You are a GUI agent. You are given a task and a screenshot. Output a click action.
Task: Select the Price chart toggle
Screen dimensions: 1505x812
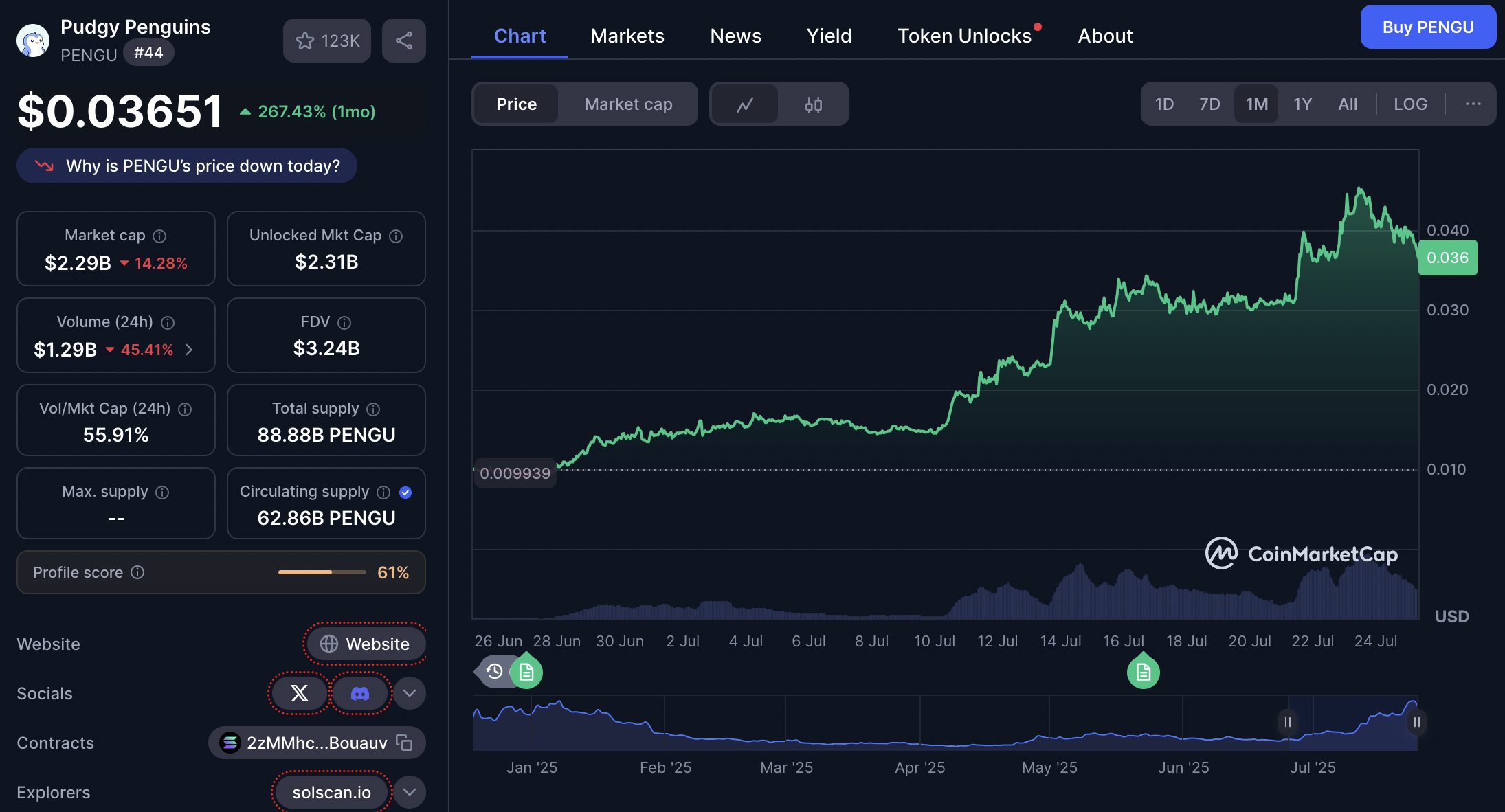tap(516, 104)
